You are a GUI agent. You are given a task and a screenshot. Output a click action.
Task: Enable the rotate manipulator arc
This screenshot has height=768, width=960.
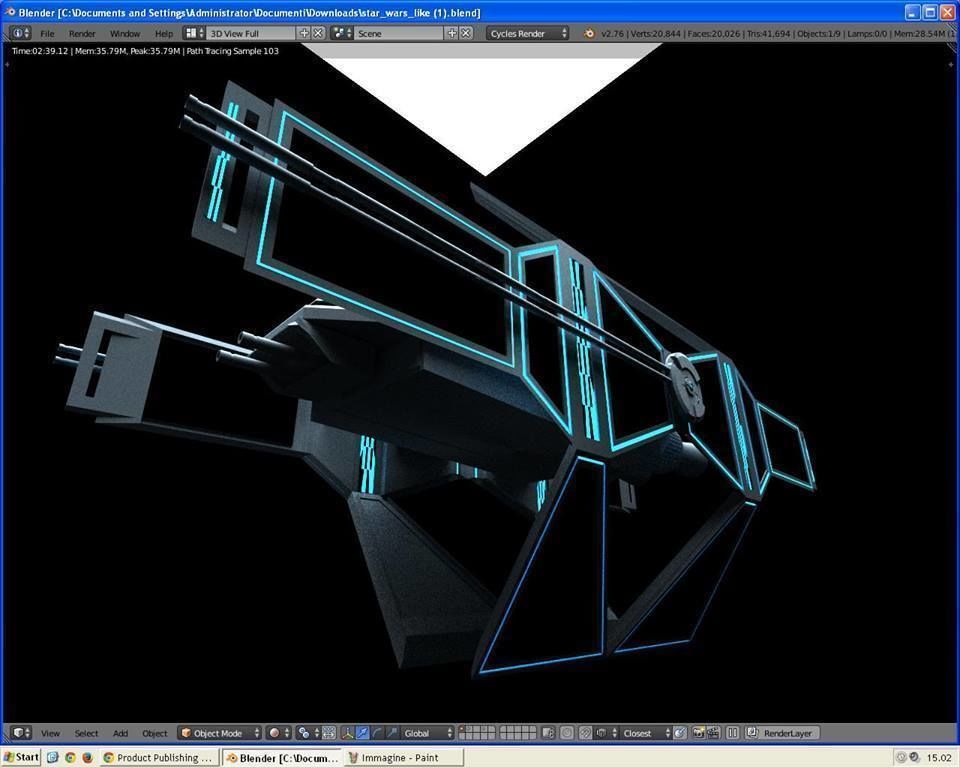pos(377,733)
